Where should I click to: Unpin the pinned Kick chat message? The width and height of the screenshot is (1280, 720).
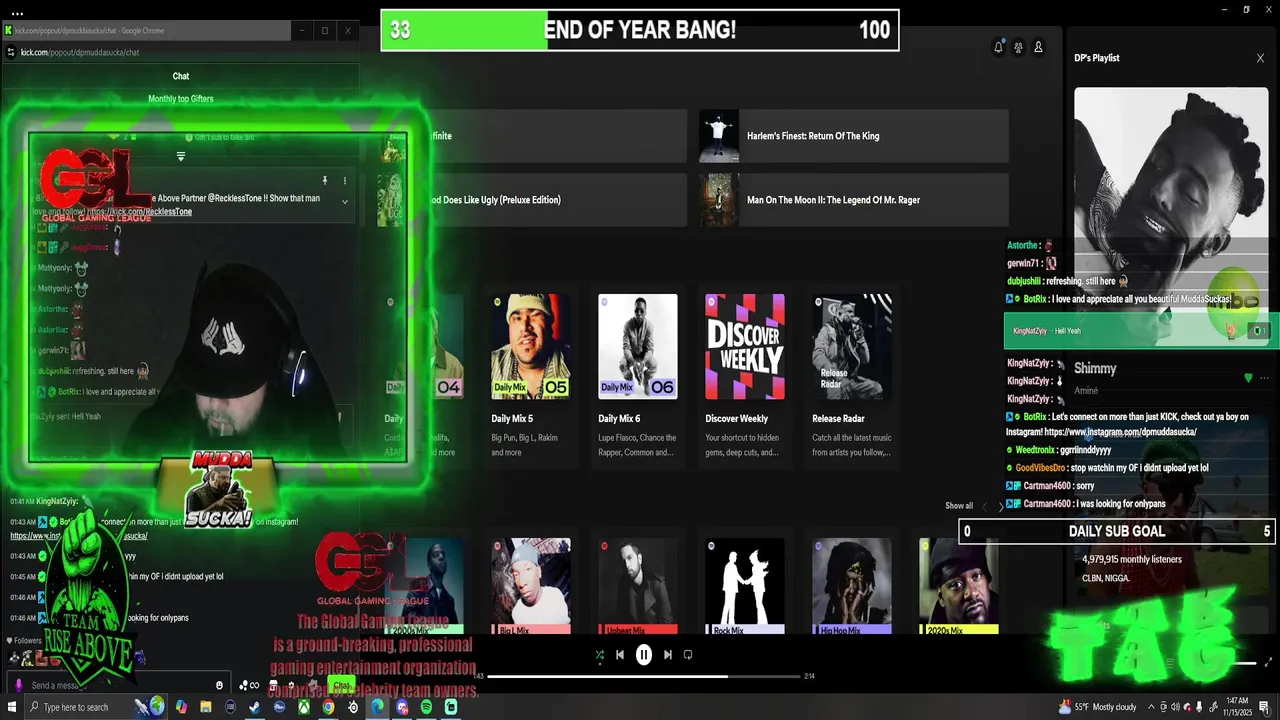[325, 181]
